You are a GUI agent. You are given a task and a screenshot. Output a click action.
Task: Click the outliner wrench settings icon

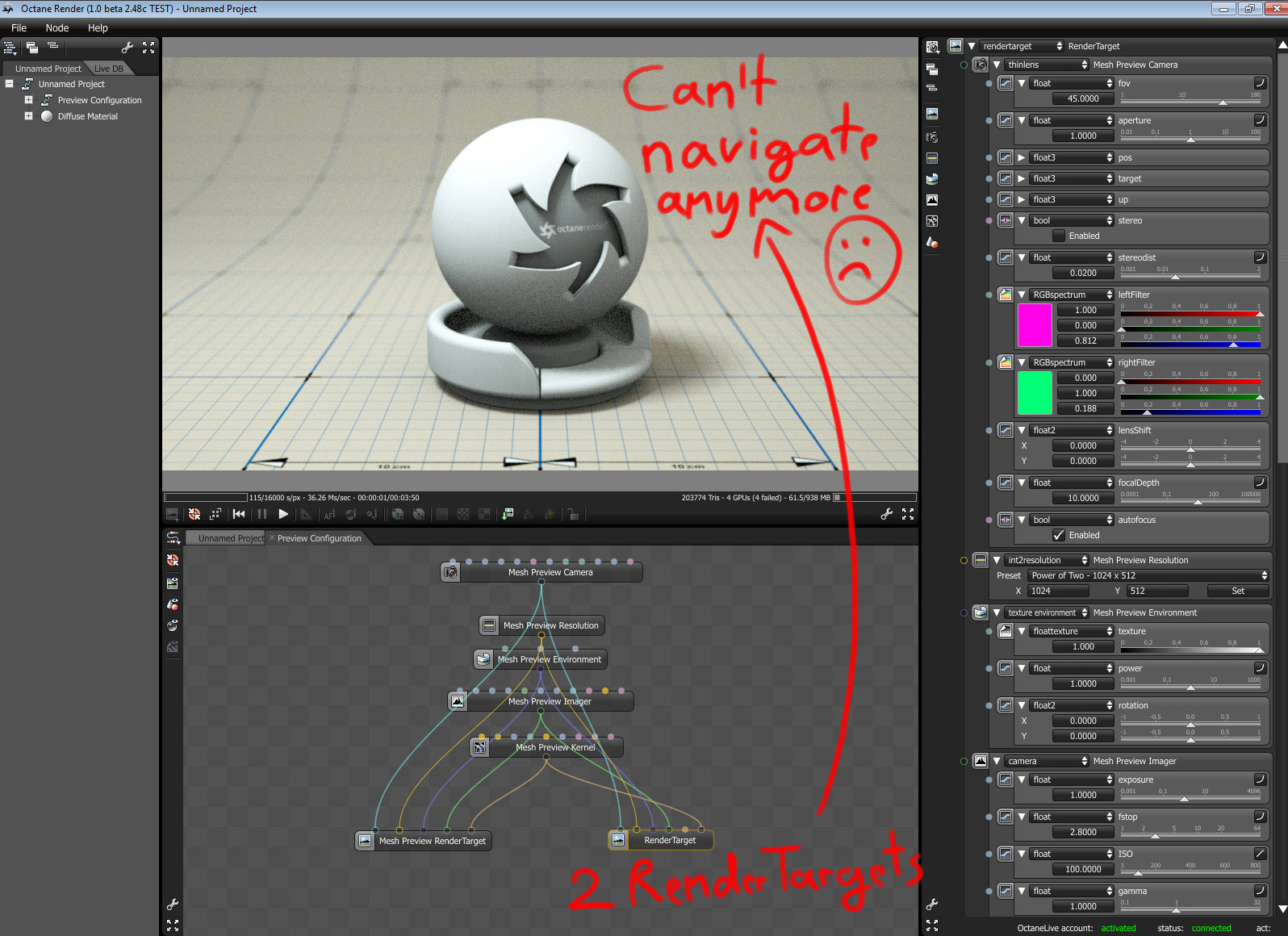pos(127,48)
